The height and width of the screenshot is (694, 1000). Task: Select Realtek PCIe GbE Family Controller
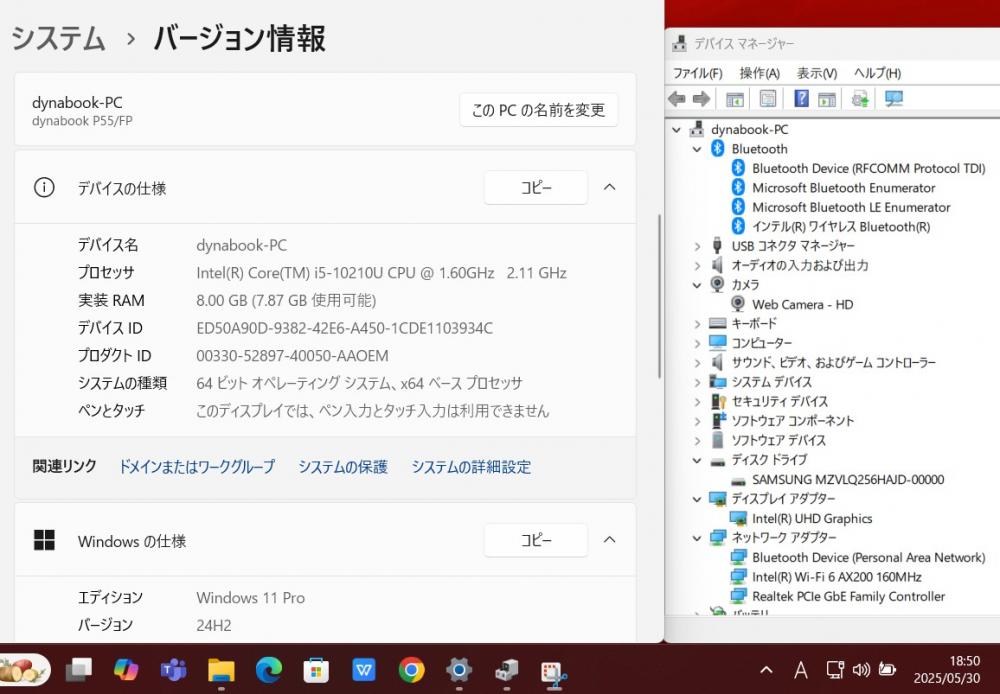click(x=848, y=596)
